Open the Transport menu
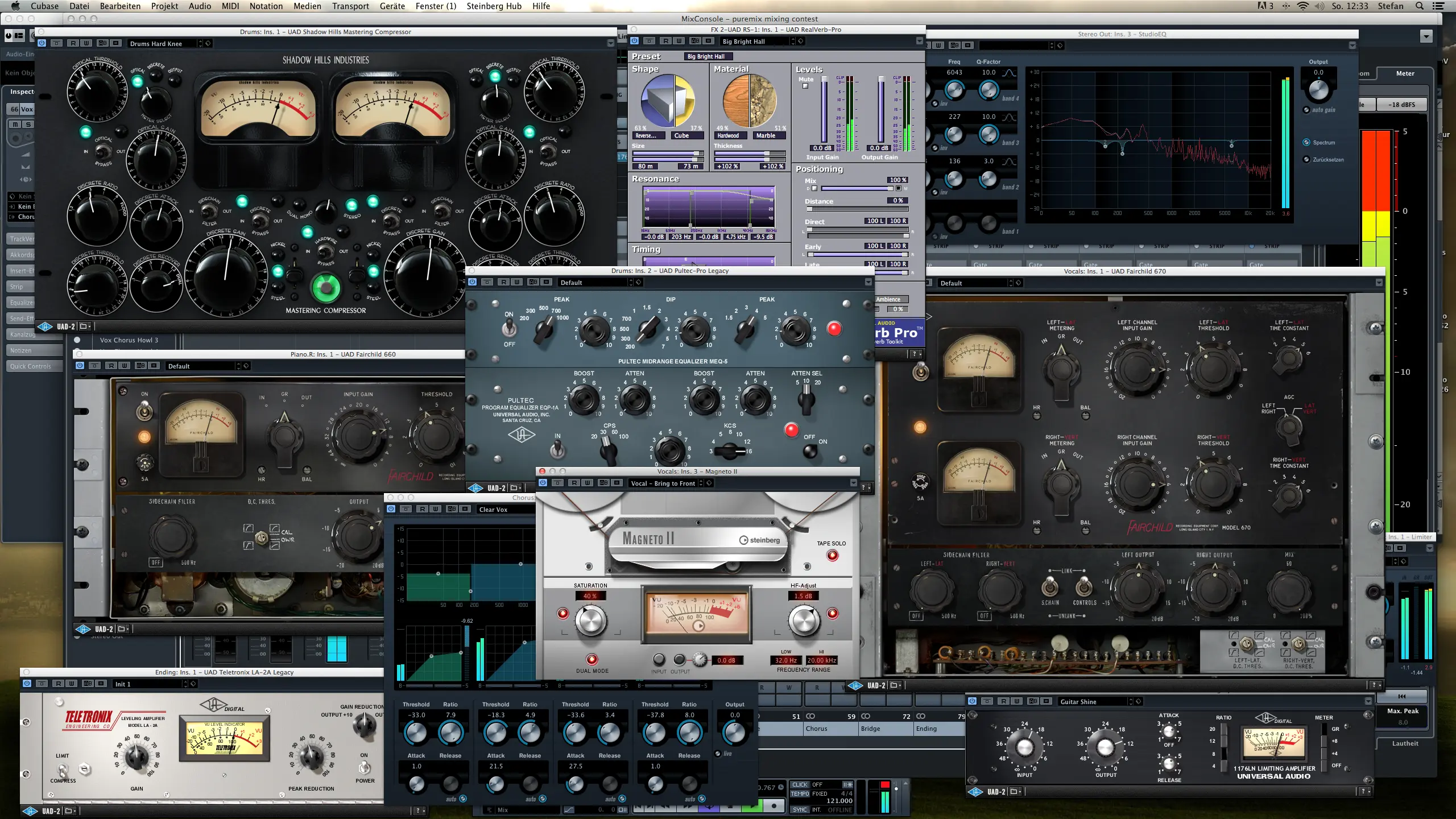This screenshot has width=1456, height=819. [350, 6]
